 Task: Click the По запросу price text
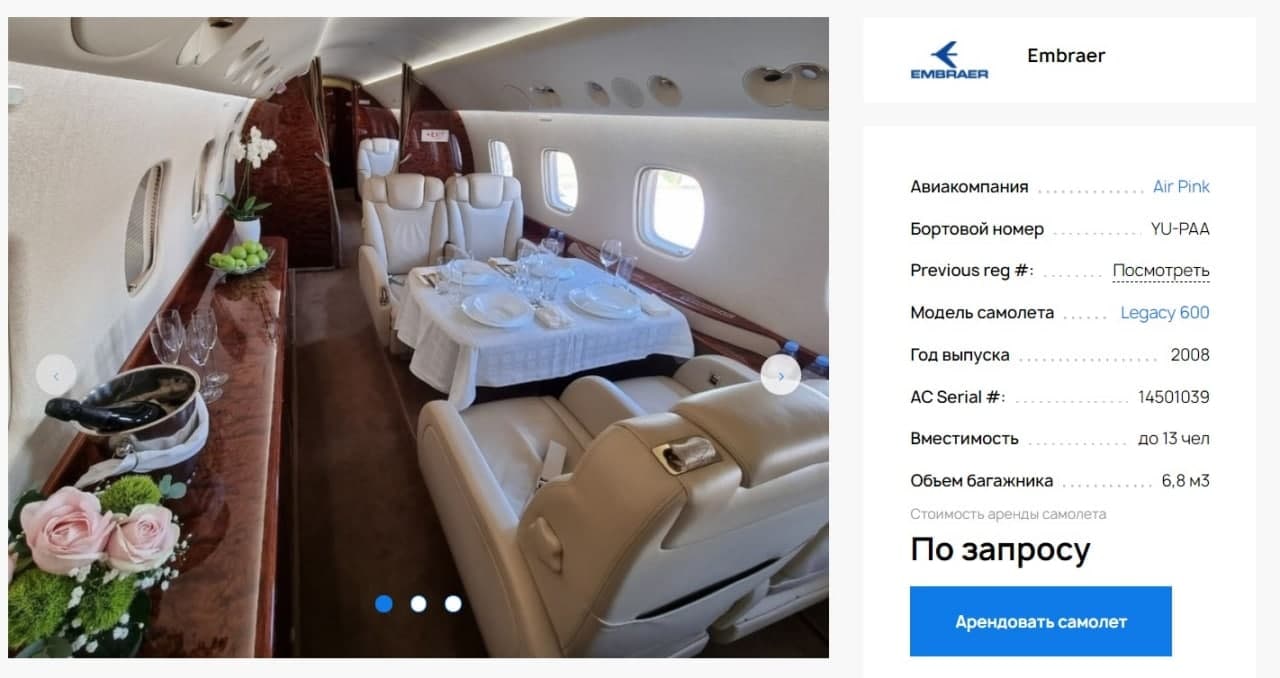pyautogui.click(x=1000, y=550)
